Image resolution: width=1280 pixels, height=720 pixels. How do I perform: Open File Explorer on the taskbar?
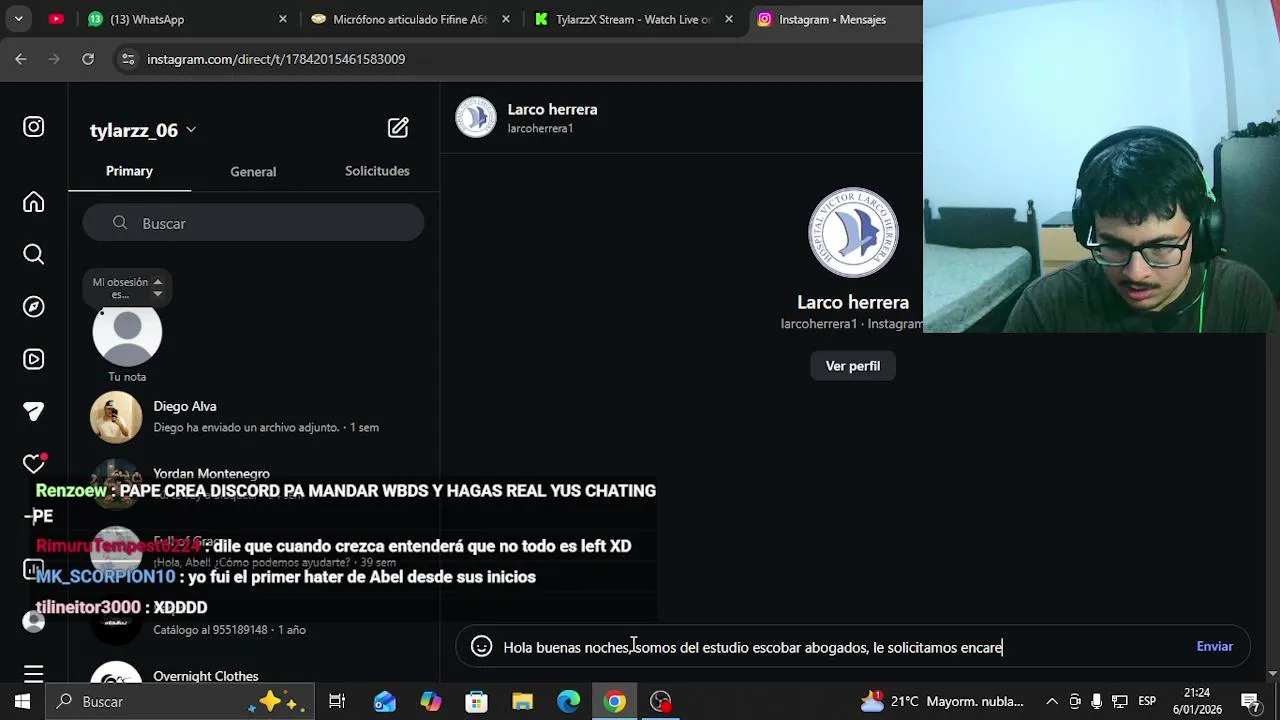[x=523, y=701]
